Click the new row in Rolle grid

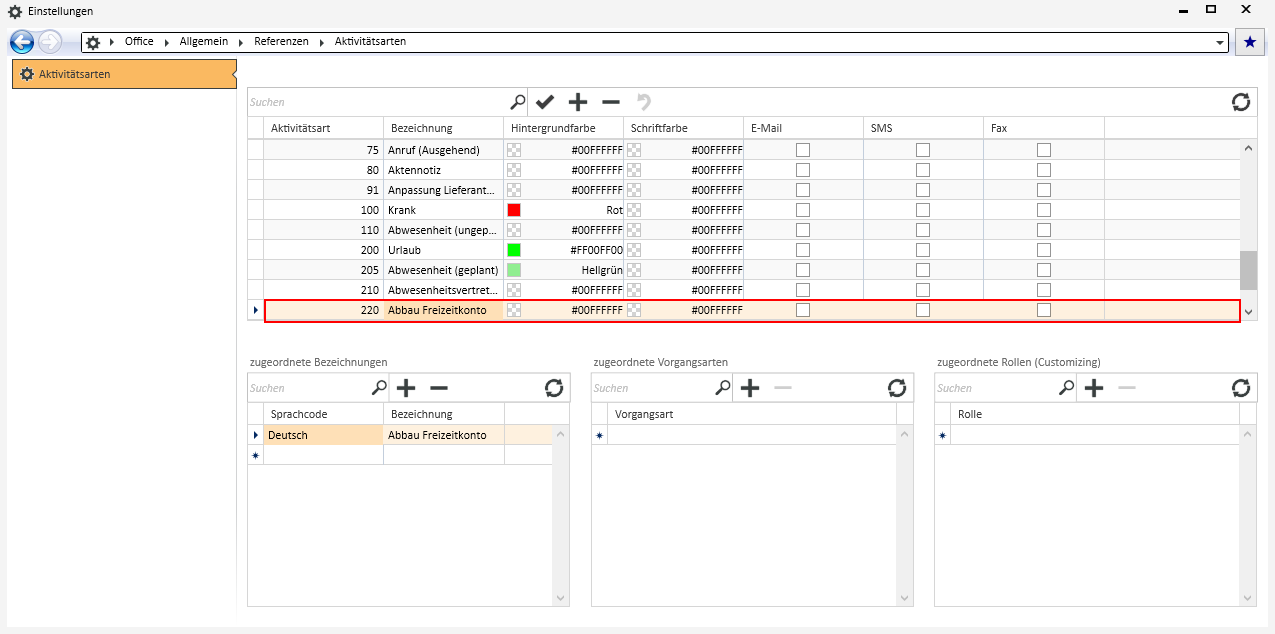[x=1095, y=435]
